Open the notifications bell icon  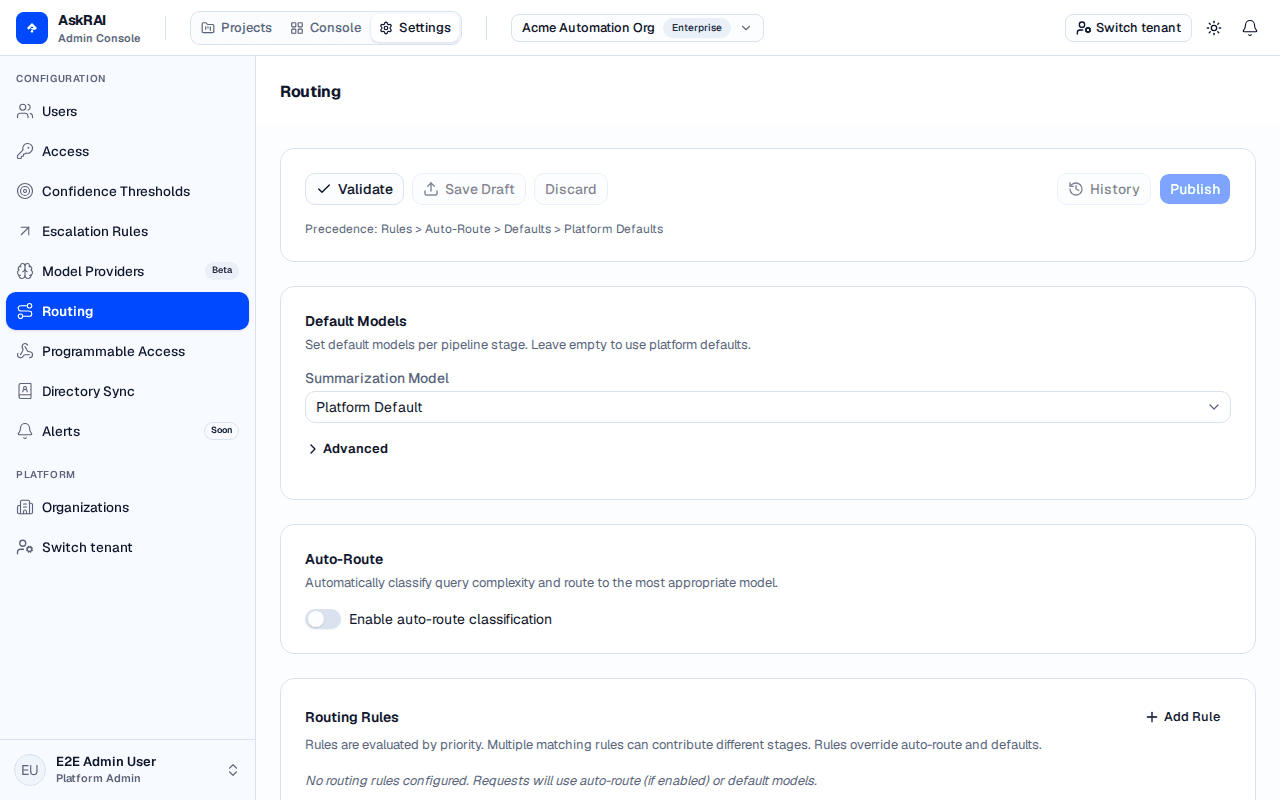tap(1250, 28)
